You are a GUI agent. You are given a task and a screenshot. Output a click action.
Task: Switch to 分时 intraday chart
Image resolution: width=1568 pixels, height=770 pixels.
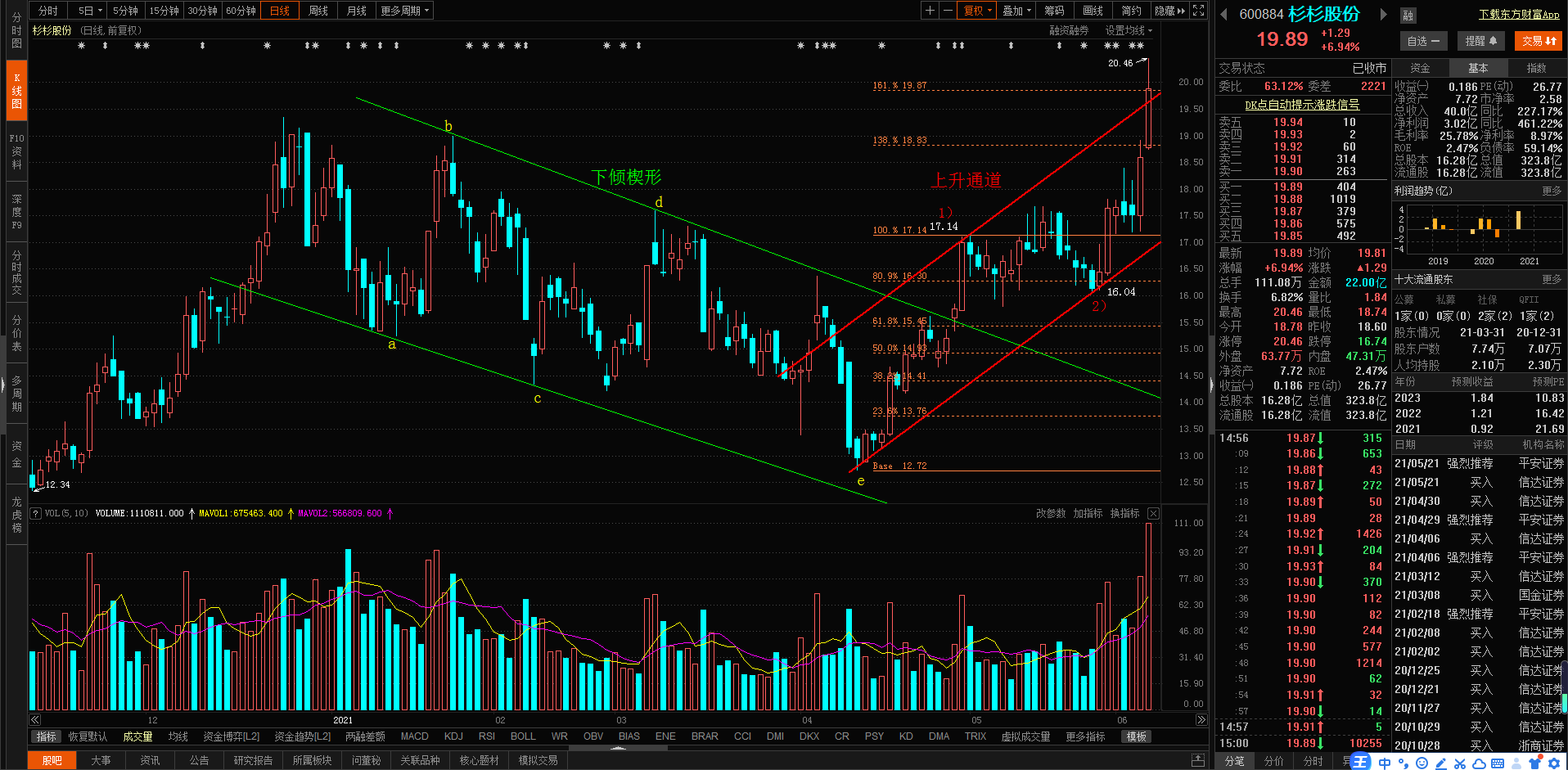48,11
